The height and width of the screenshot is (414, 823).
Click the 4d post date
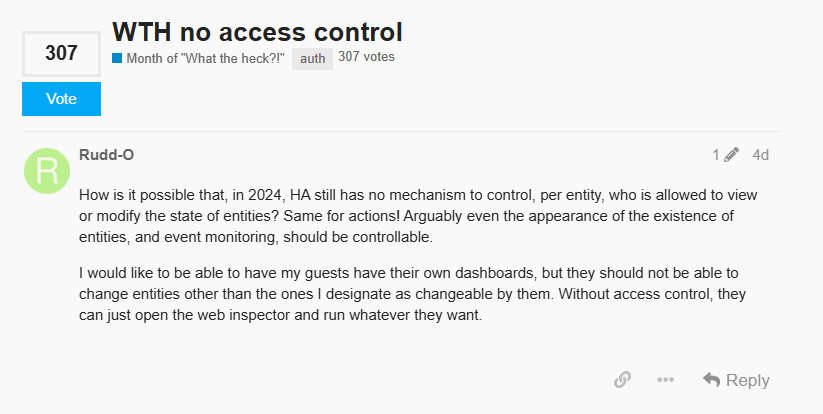(761, 155)
